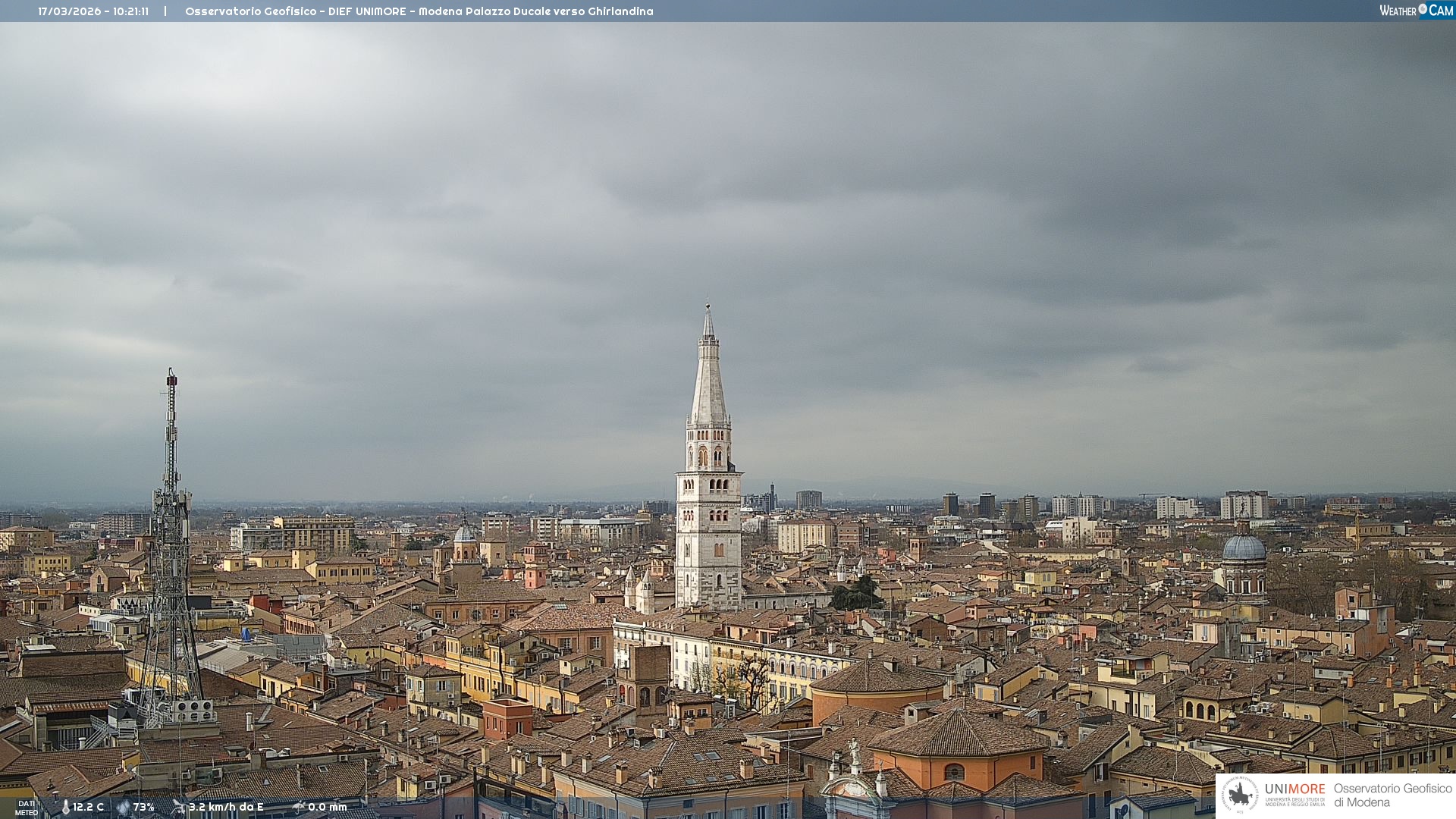Click the wind anemometer icon
Viewport: 1456px width, 819px height.
(x=179, y=807)
